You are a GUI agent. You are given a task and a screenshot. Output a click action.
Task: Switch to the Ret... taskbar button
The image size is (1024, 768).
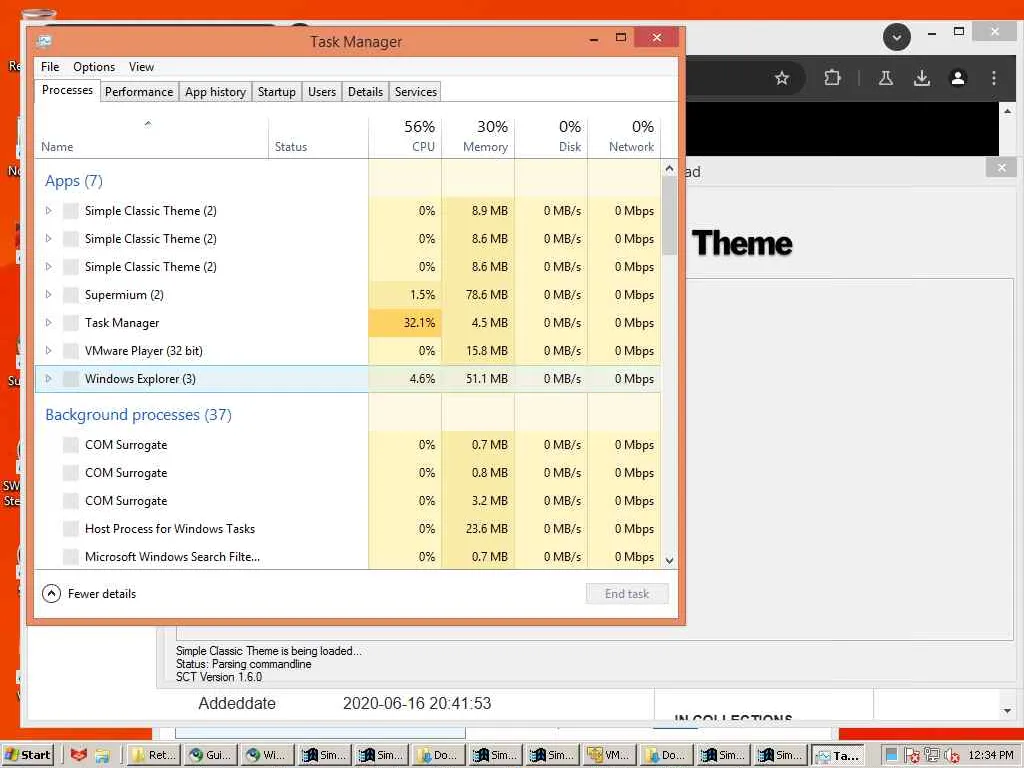153,755
